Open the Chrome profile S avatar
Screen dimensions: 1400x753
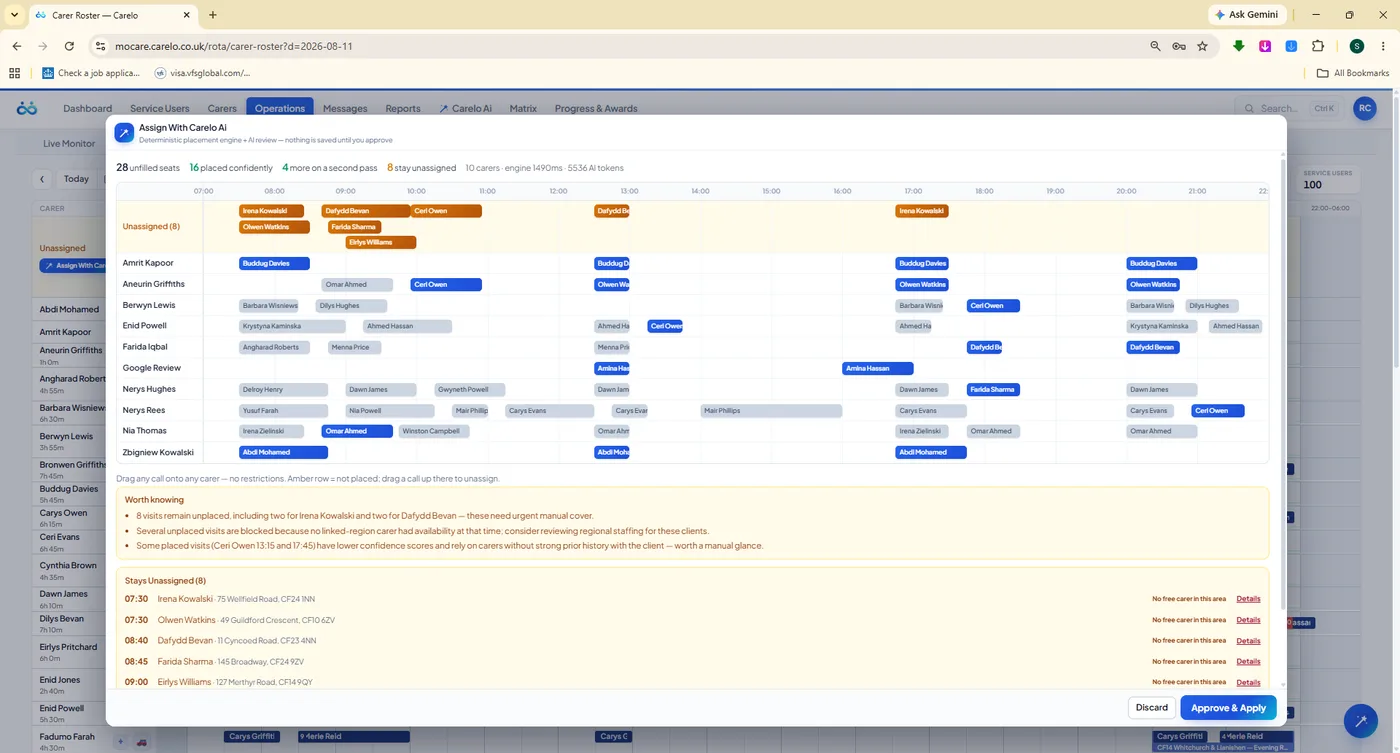[x=1356, y=46]
